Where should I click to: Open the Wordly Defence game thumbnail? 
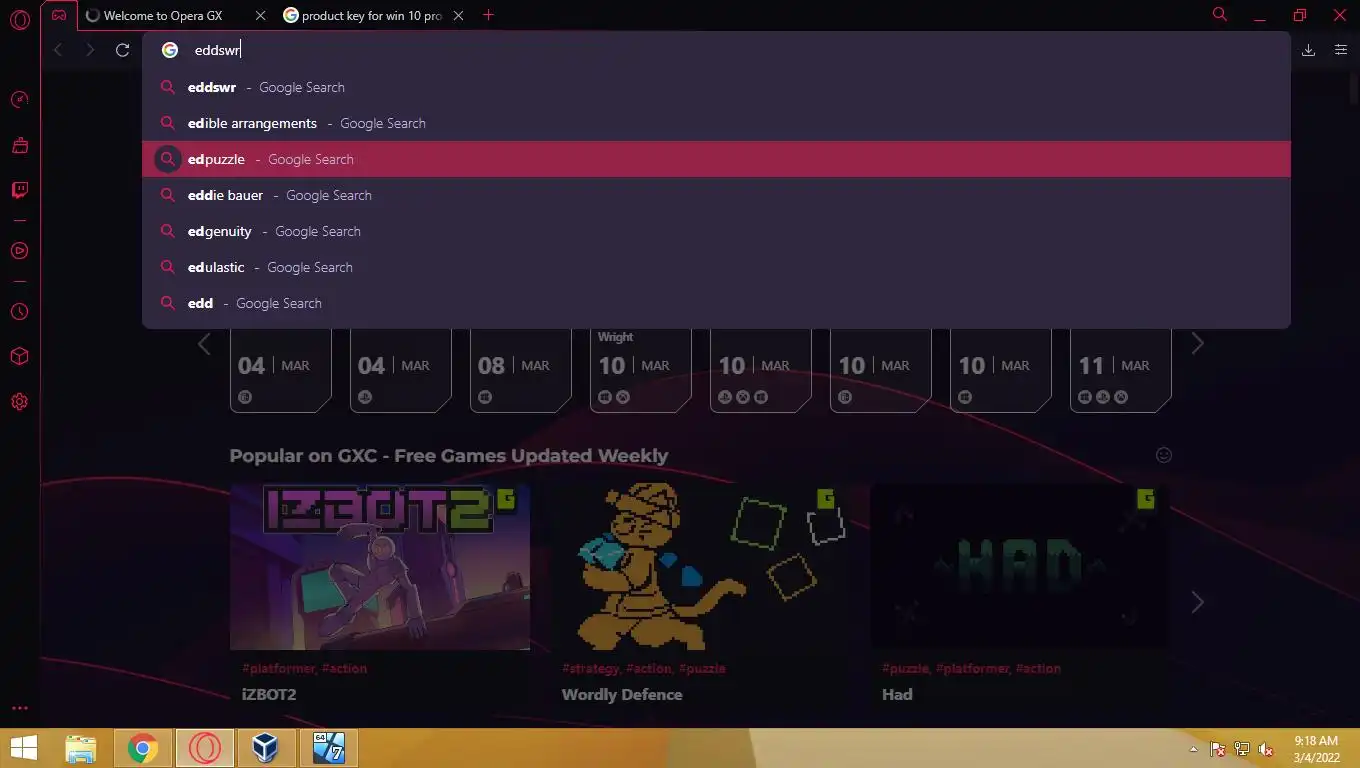[700, 567]
